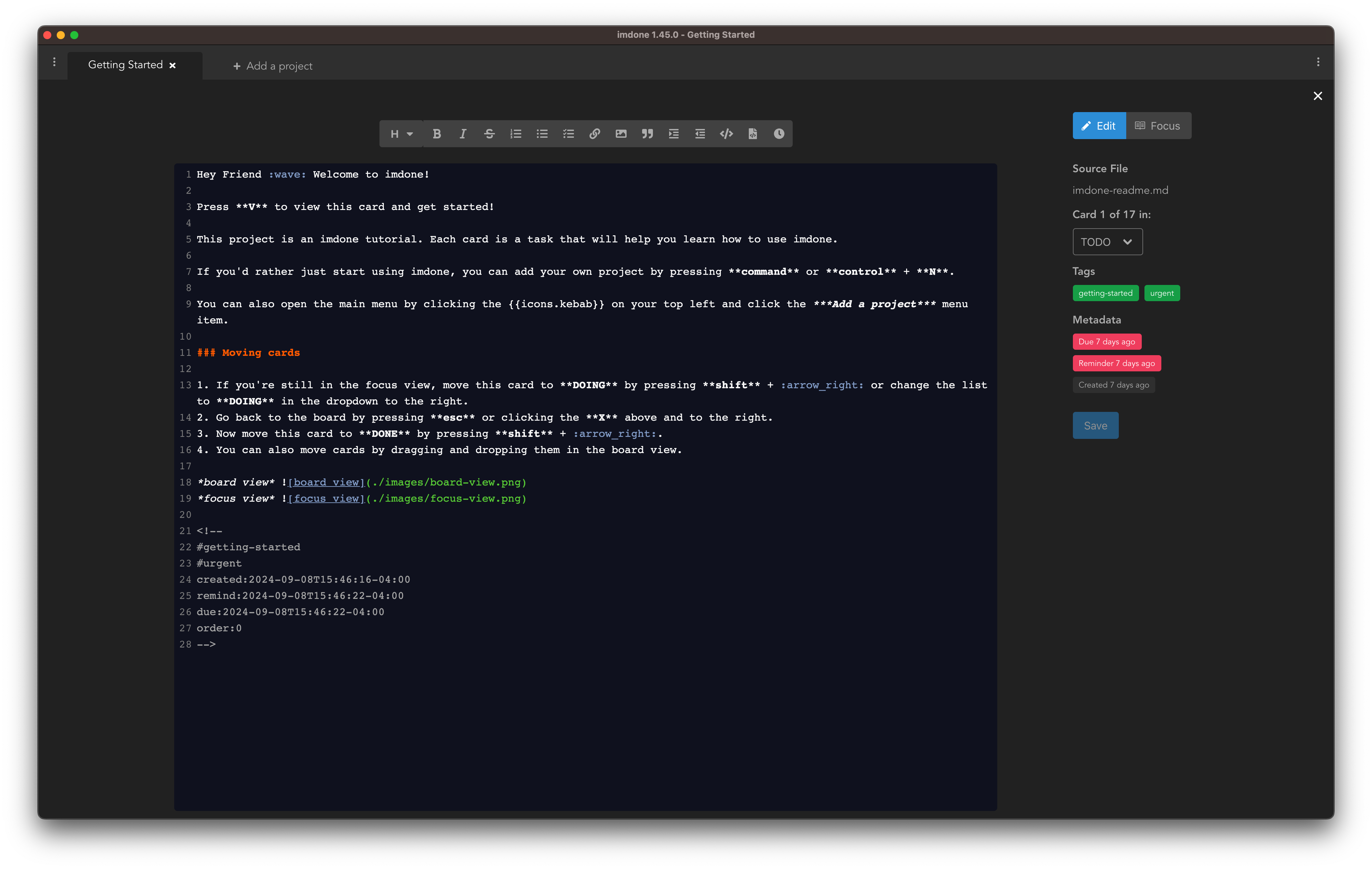Click the clock icon in the toolbar
The width and height of the screenshot is (1372, 869).
click(779, 134)
